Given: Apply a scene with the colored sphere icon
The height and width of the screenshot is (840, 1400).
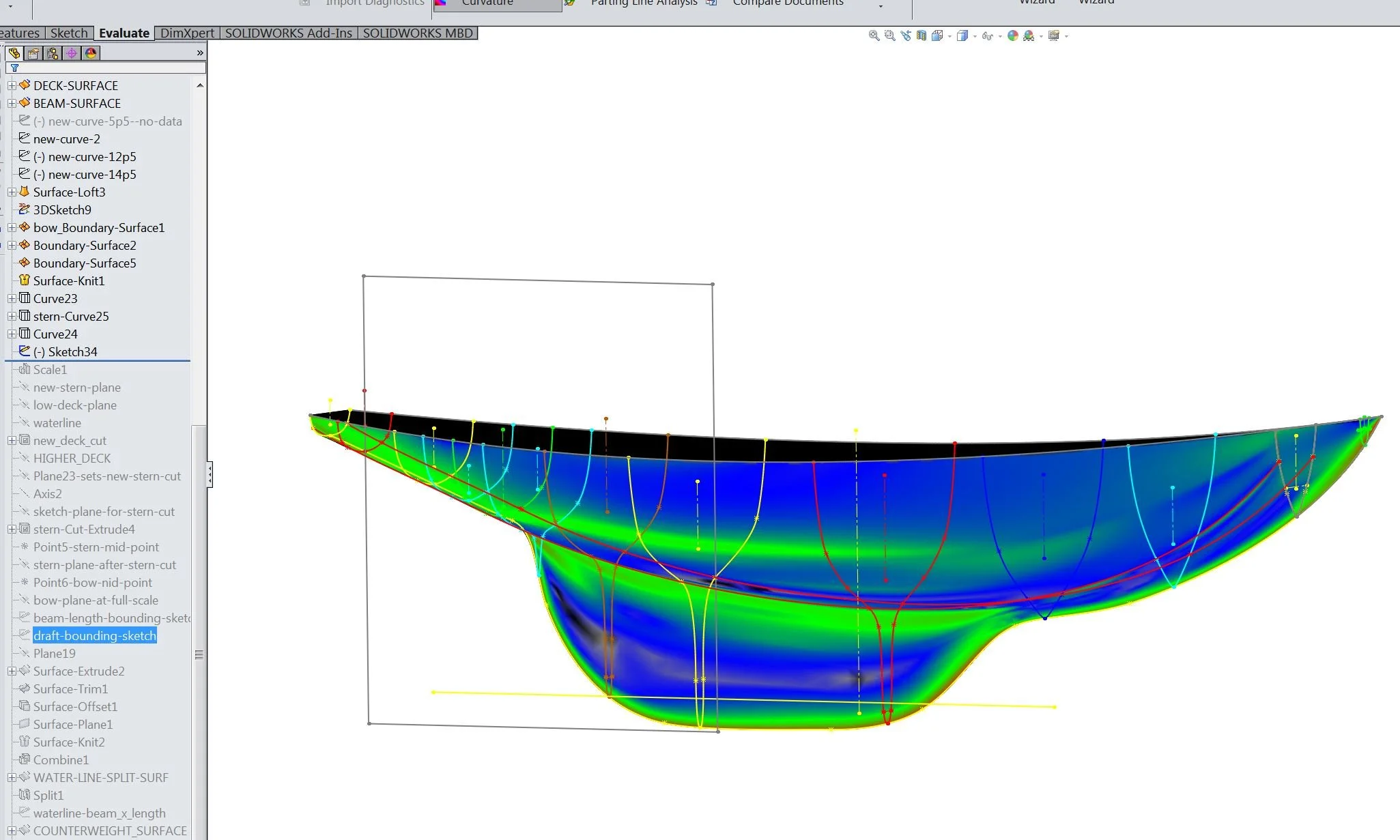Looking at the screenshot, I should [1029, 35].
